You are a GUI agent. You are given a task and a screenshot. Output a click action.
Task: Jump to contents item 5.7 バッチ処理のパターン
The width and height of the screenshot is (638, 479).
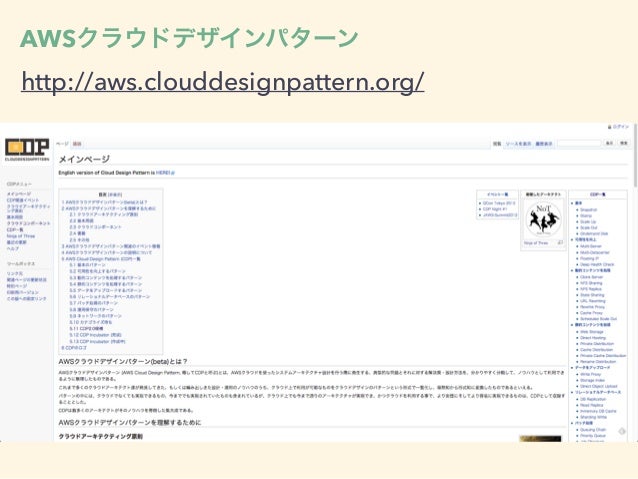click(x=93, y=303)
